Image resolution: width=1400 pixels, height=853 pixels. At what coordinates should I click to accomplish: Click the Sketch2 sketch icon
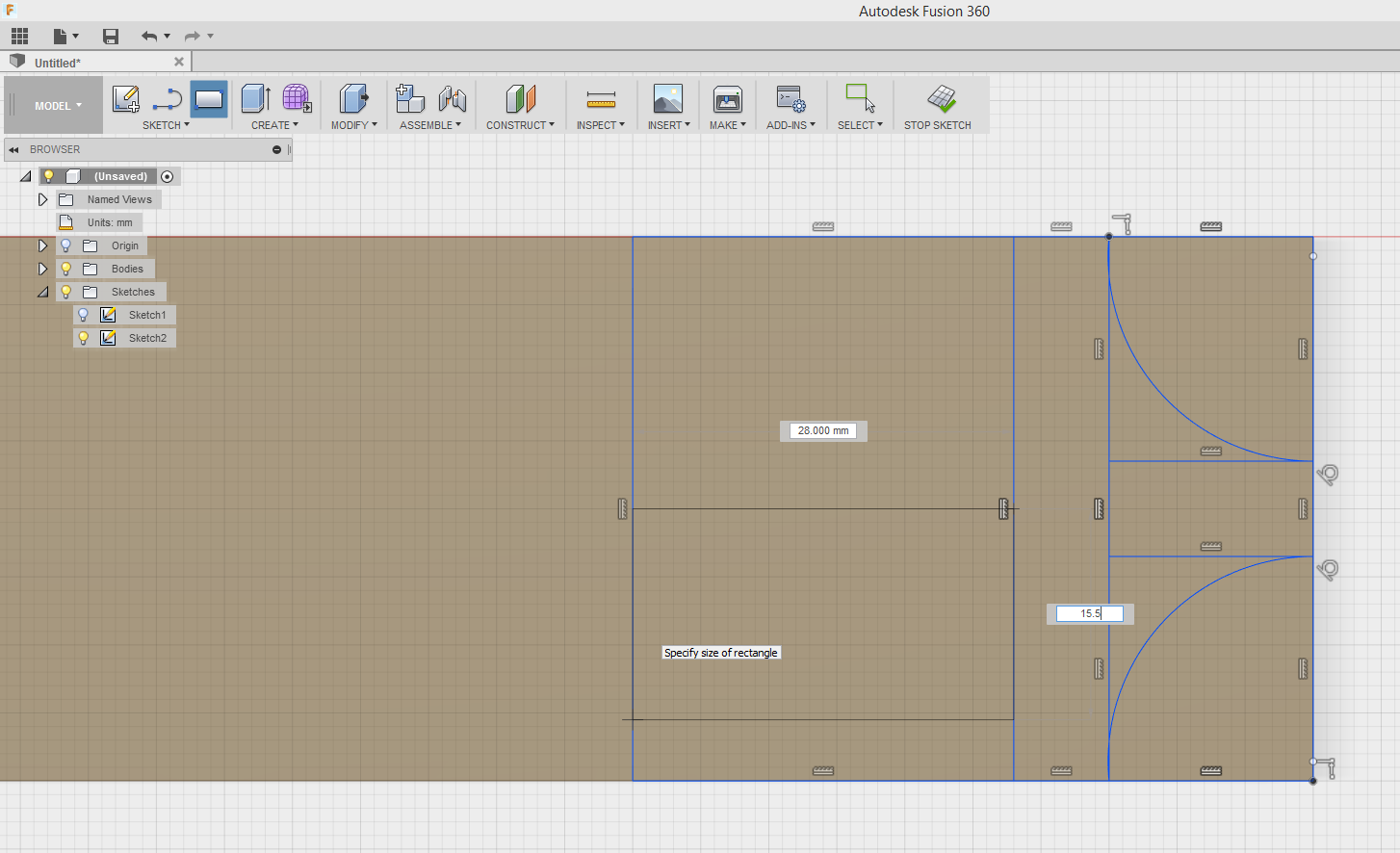(108, 338)
